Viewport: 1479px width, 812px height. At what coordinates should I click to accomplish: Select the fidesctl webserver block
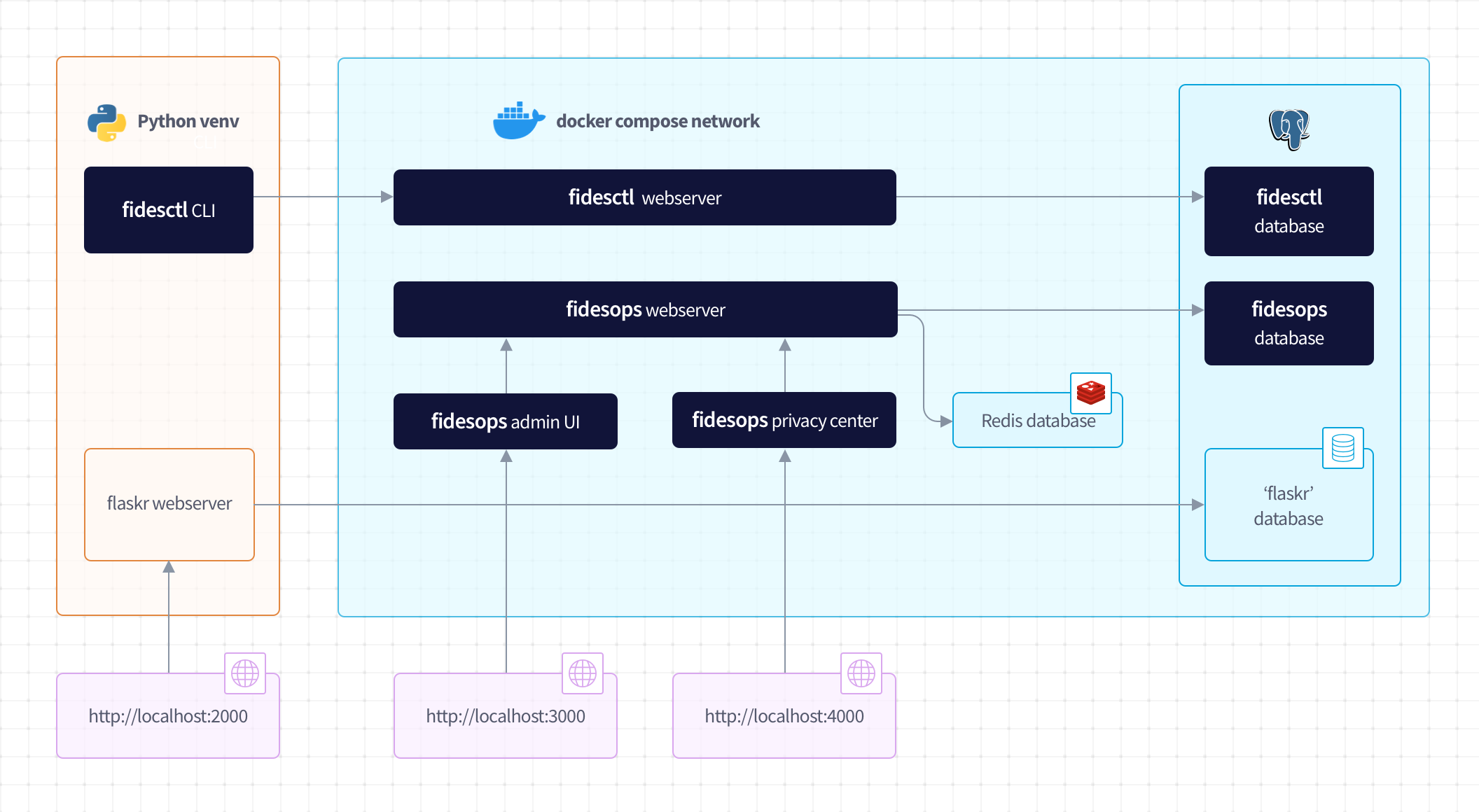click(644, 197)
